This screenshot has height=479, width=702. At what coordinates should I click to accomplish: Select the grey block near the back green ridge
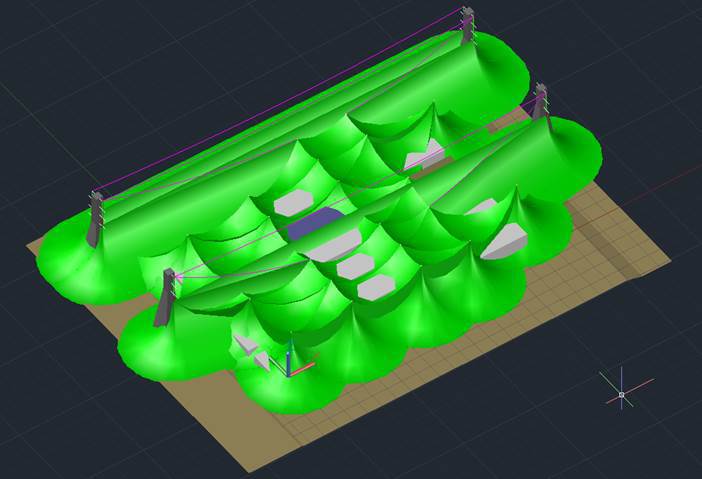click(x=423, y=155)
